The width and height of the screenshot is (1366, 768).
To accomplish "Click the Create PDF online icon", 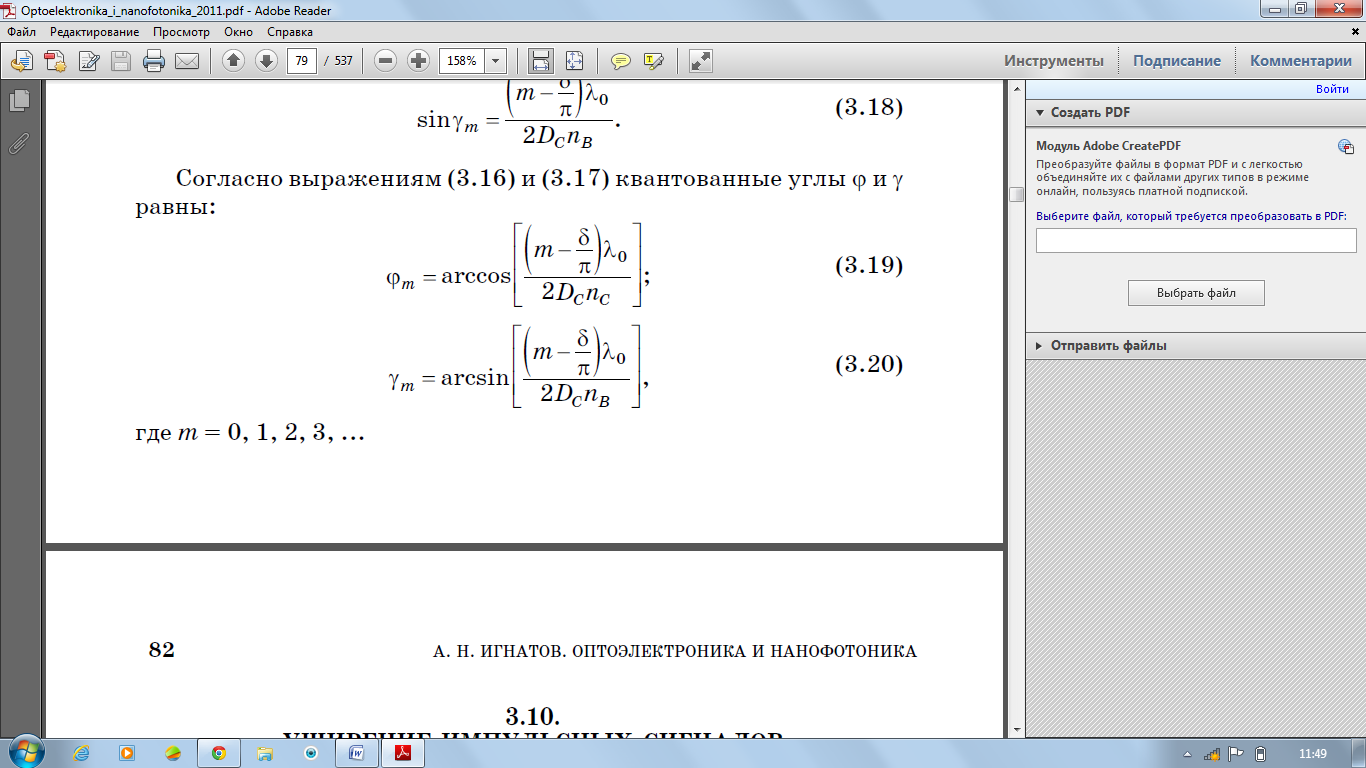I will 54,61.
